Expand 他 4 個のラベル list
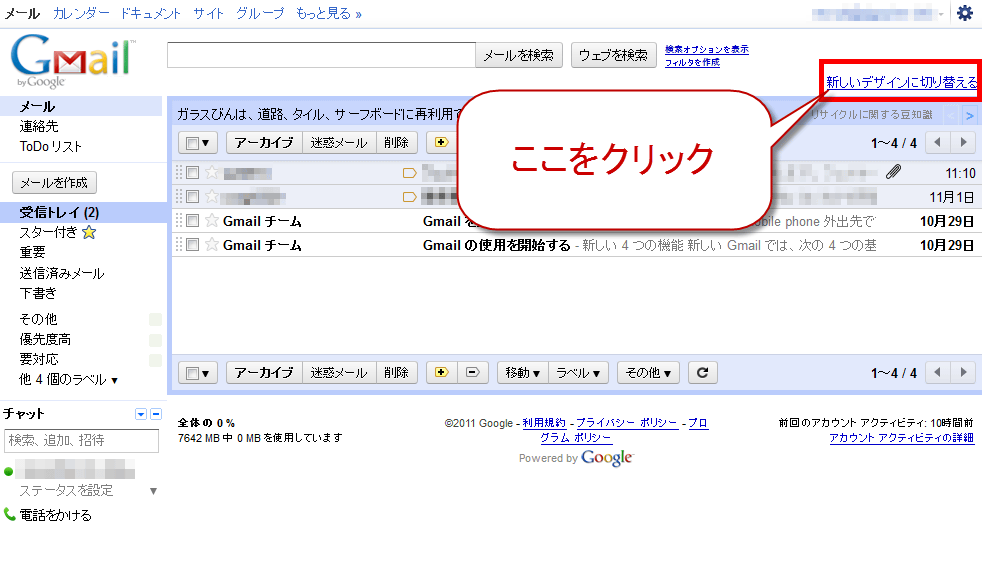 [x=68, y=379]
